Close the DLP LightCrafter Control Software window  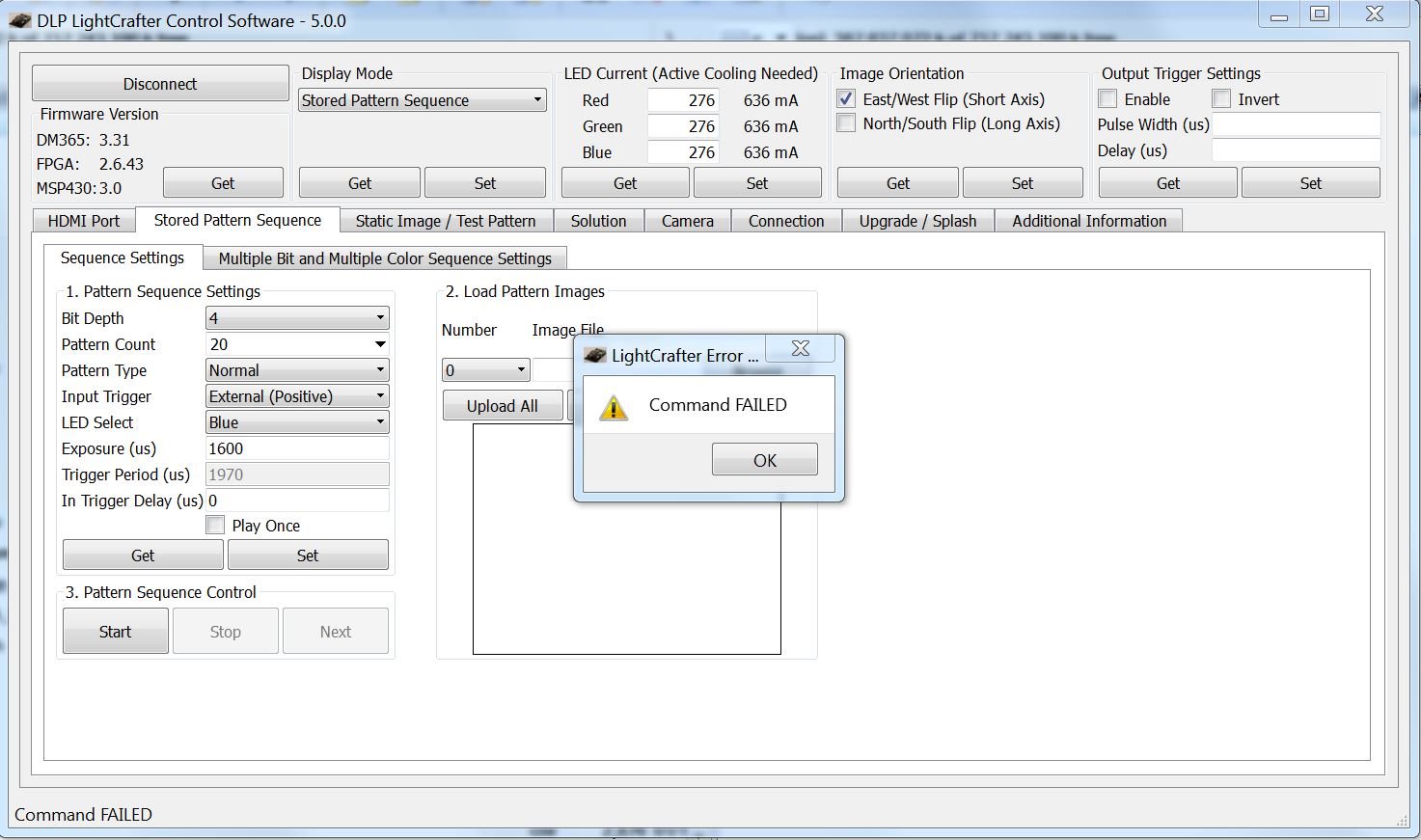pos(1376,14)
